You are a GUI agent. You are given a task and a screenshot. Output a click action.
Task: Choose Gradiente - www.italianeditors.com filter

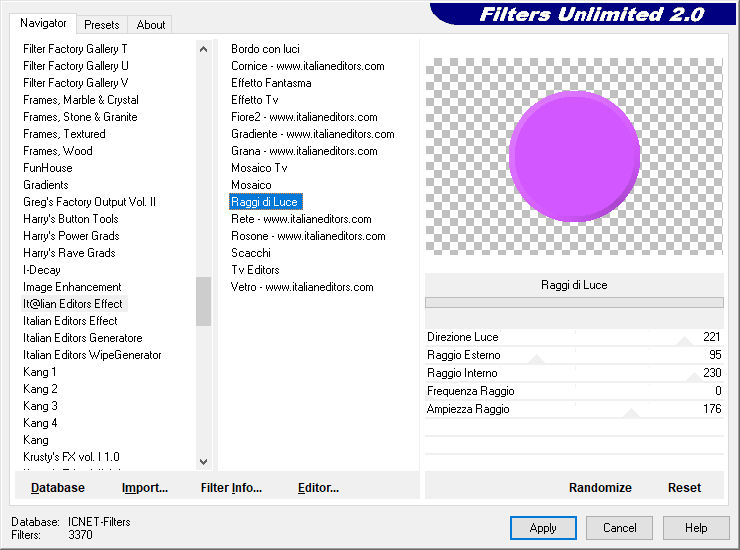tap(313, 134)
